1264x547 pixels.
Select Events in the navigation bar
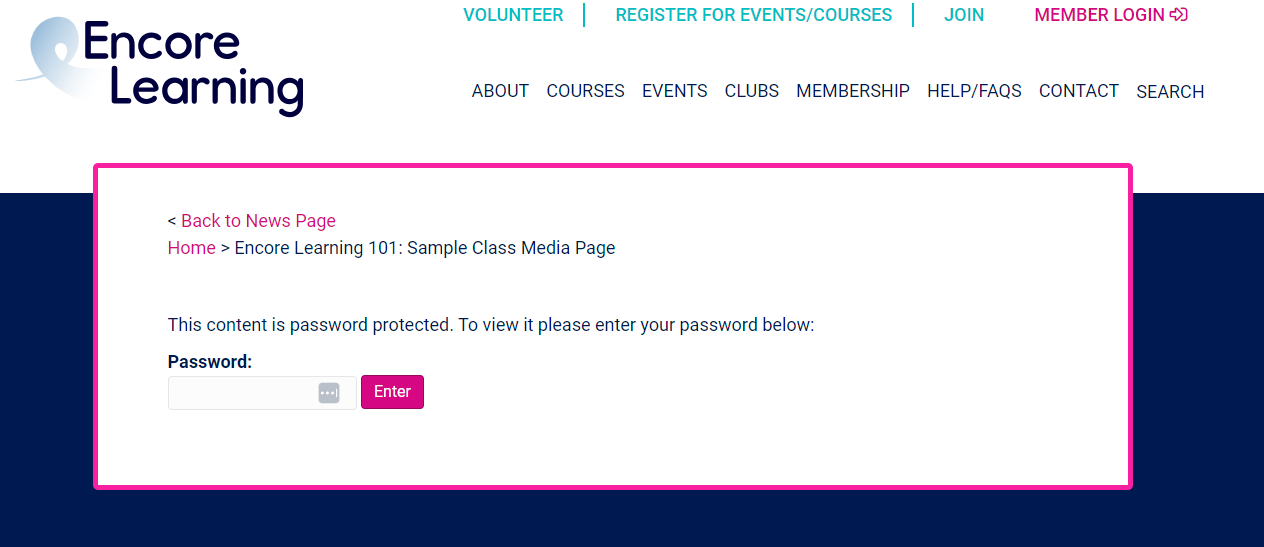[x=674, y=91]
